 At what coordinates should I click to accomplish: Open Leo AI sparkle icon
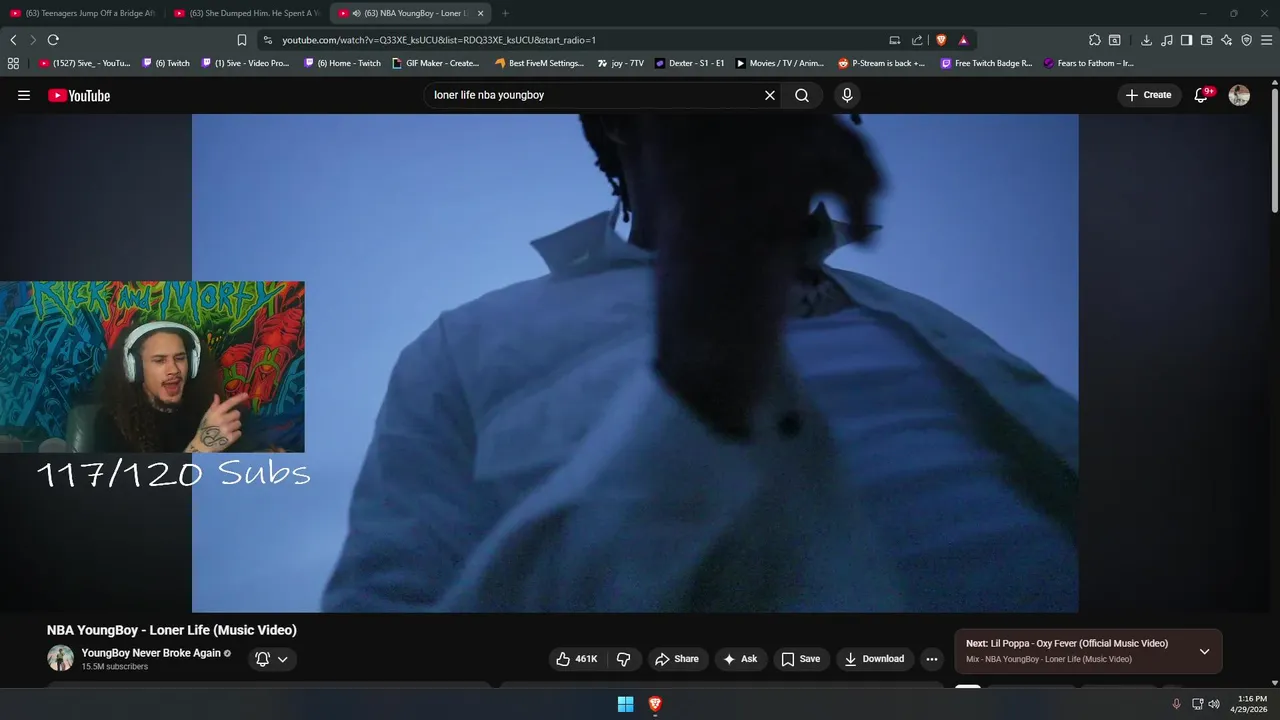1226,40
